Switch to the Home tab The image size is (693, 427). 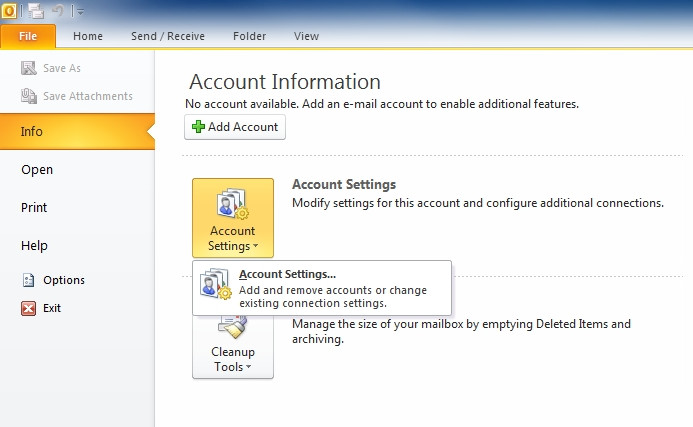pos(88,36)
